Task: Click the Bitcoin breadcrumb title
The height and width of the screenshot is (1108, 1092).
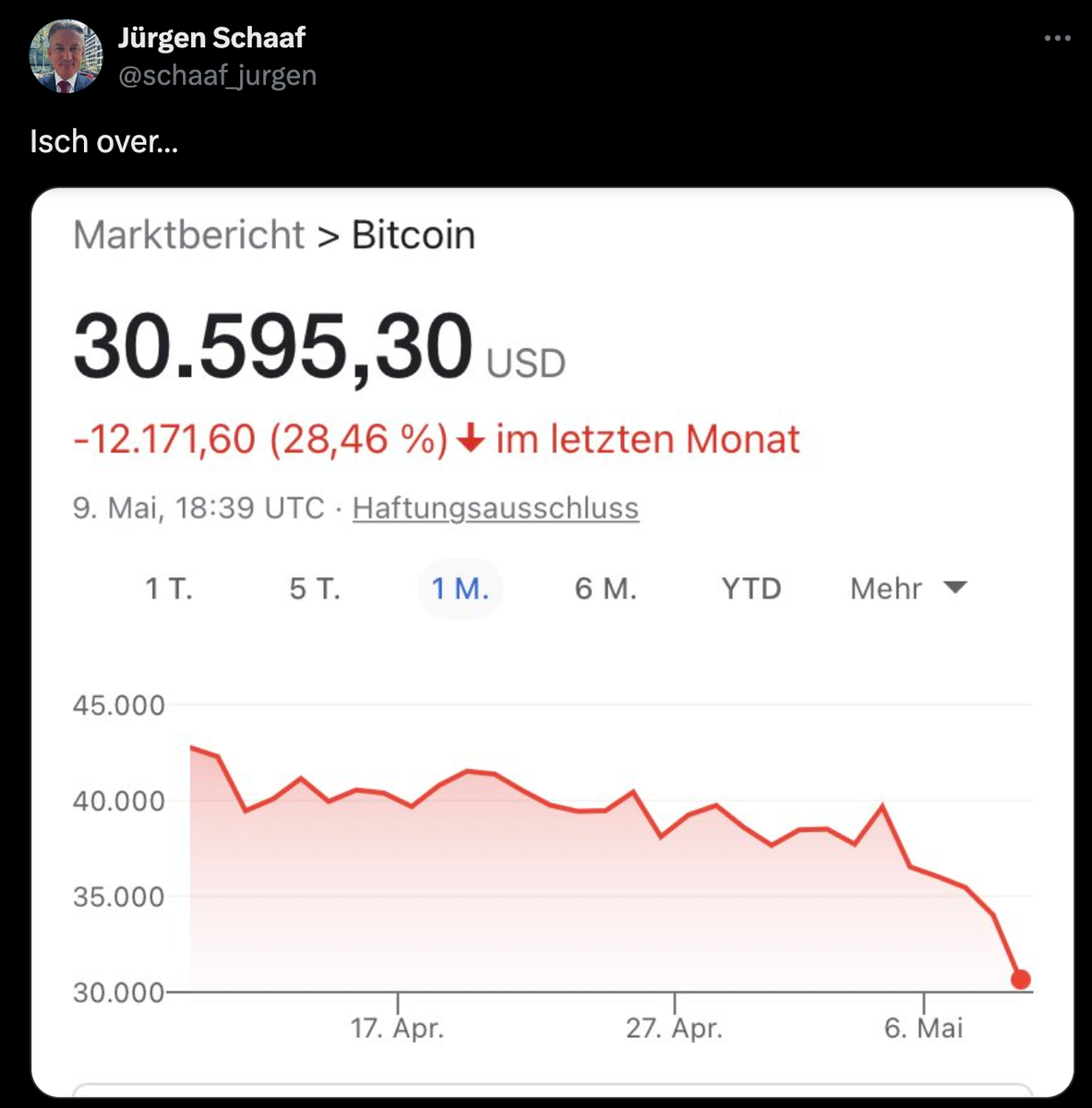Action: pos(413,235)
